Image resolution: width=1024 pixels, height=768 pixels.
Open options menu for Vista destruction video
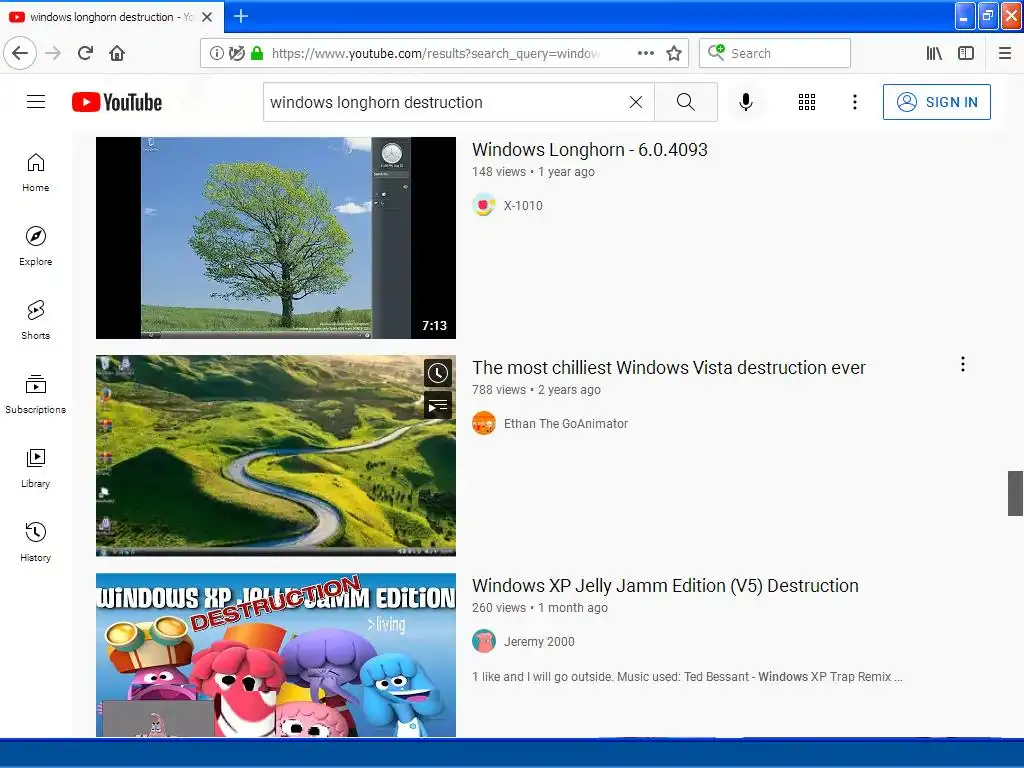pos(963,364)
